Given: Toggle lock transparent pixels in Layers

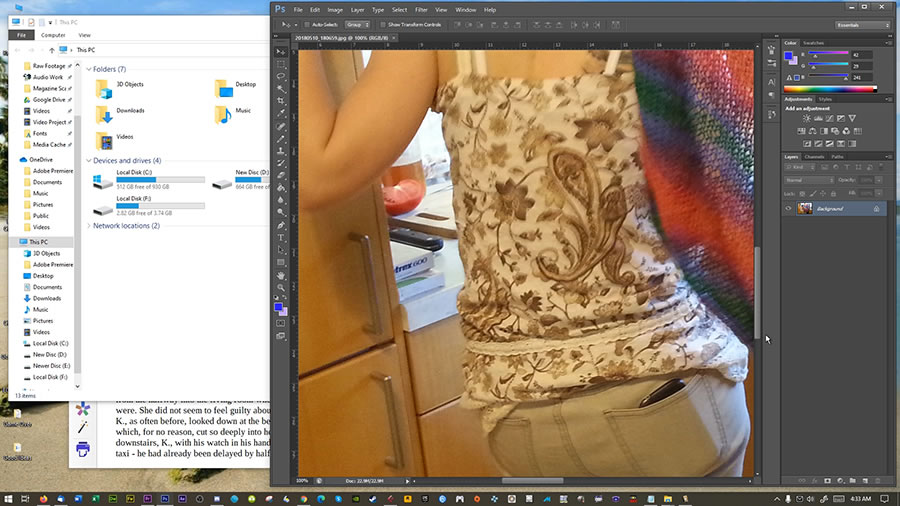Looking at the screenshot, I should (x=802, y=194).
